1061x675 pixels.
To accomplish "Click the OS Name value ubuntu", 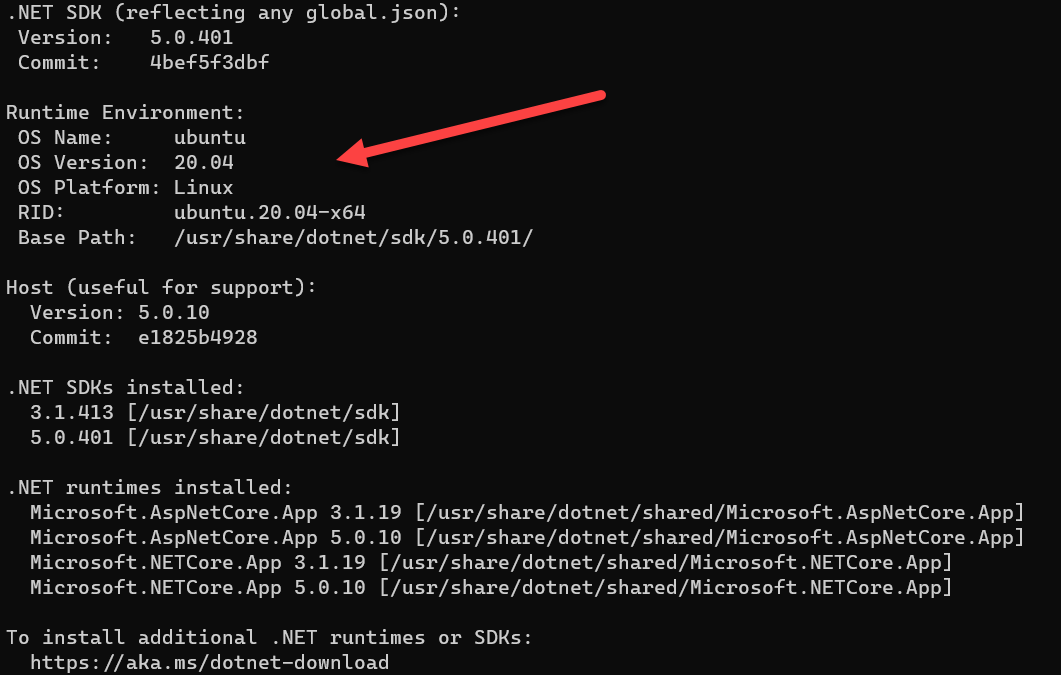I will (x=209, y=137).
